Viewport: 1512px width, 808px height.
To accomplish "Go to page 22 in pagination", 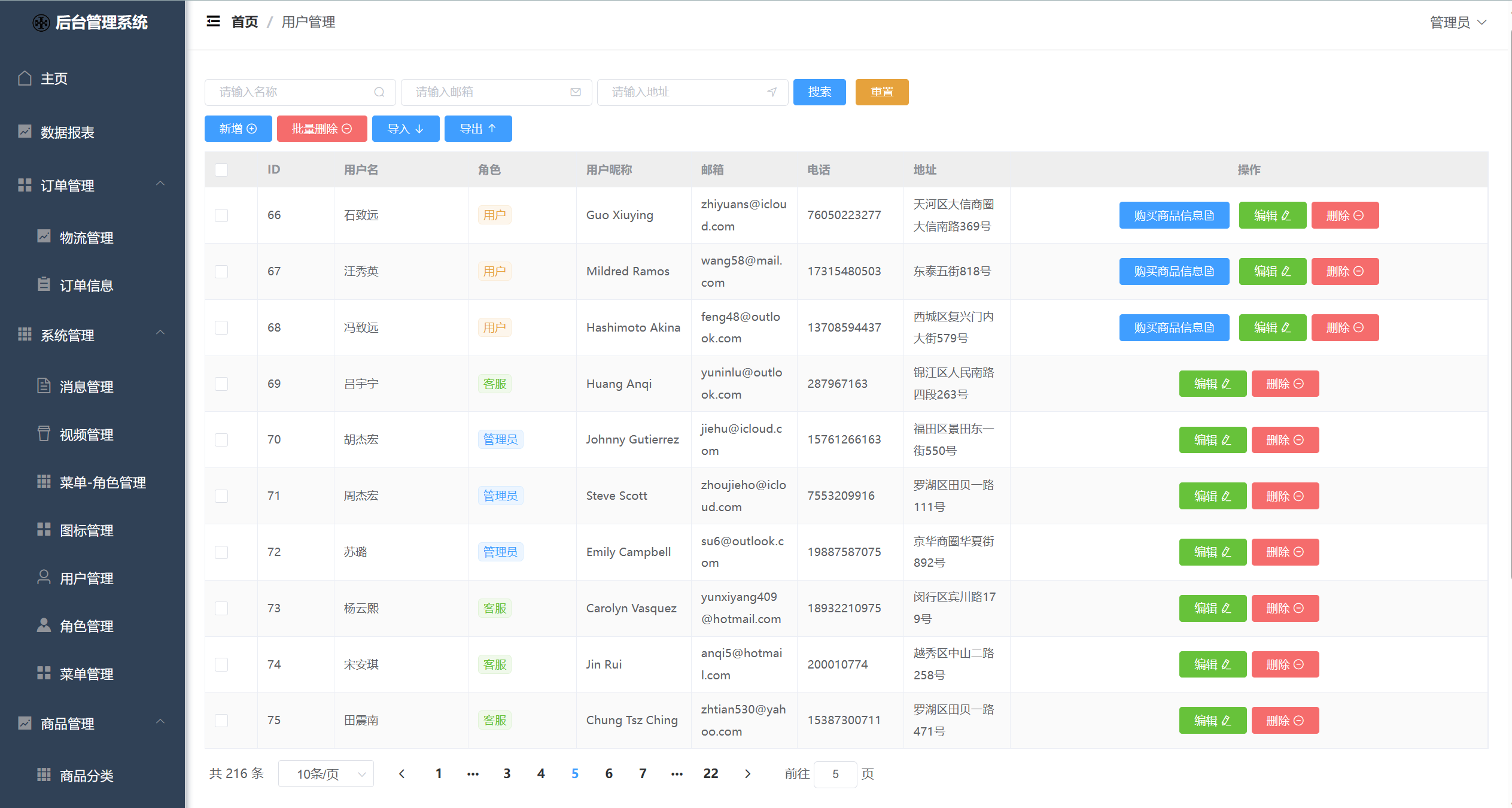I will click(x=711, y=774).
